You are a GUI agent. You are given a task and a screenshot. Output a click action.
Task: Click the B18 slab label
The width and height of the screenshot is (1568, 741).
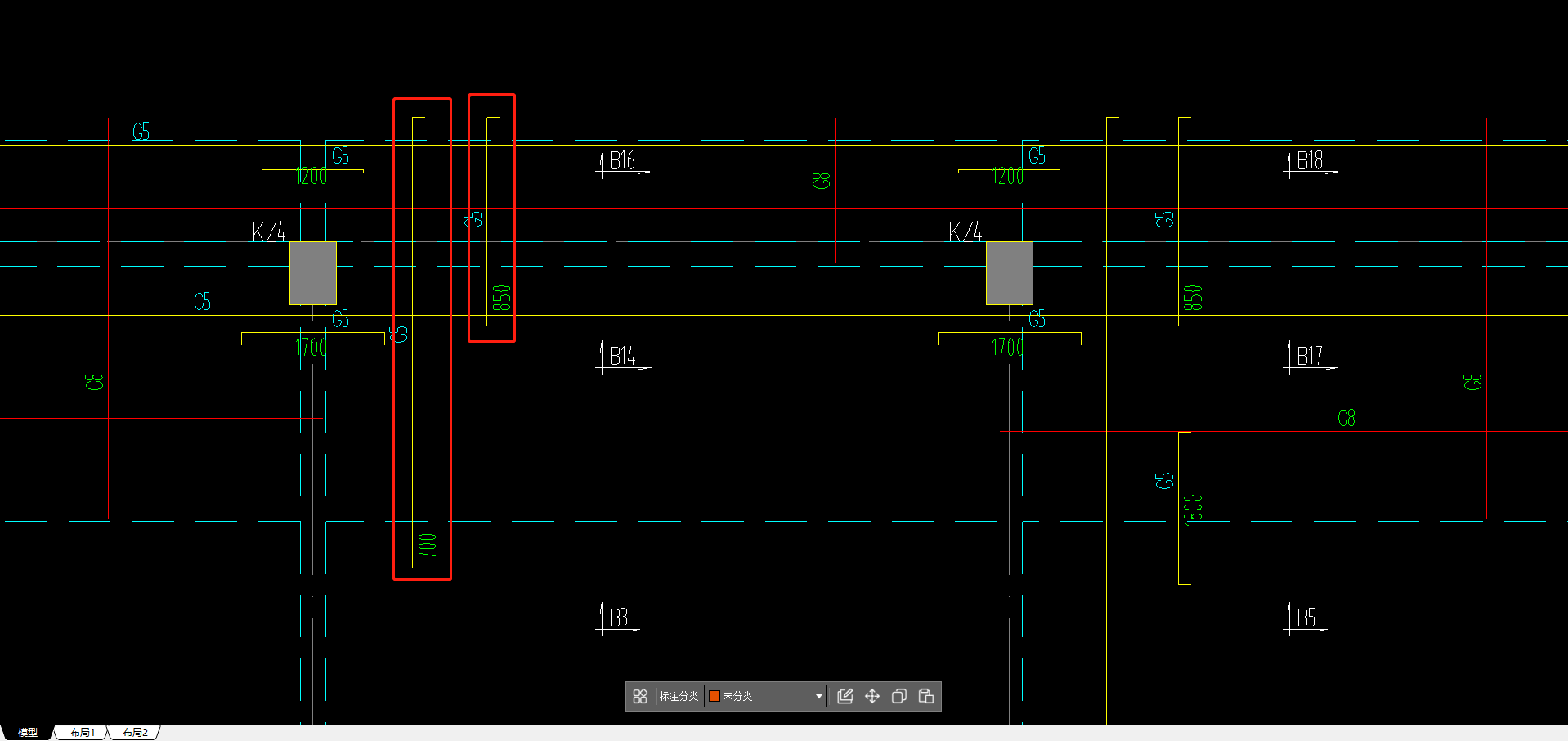click(1310, 161)
